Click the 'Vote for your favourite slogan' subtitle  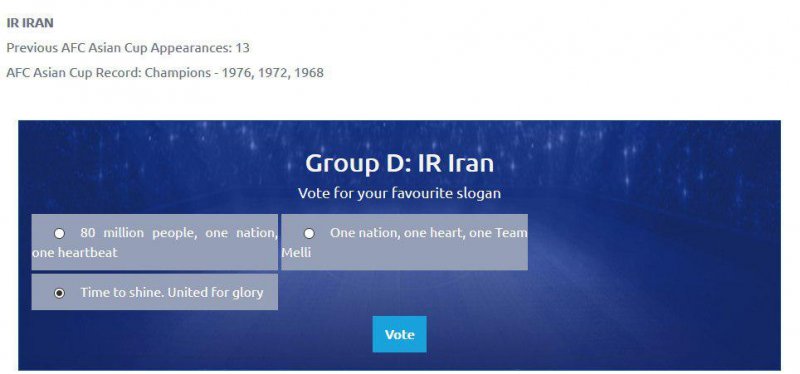coord(399,193)
